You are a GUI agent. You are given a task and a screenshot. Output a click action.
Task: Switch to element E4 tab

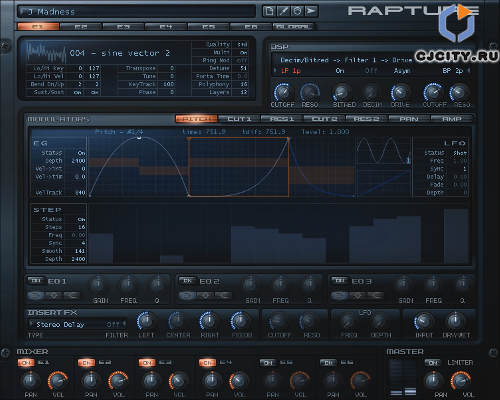[x=166, y=27]
